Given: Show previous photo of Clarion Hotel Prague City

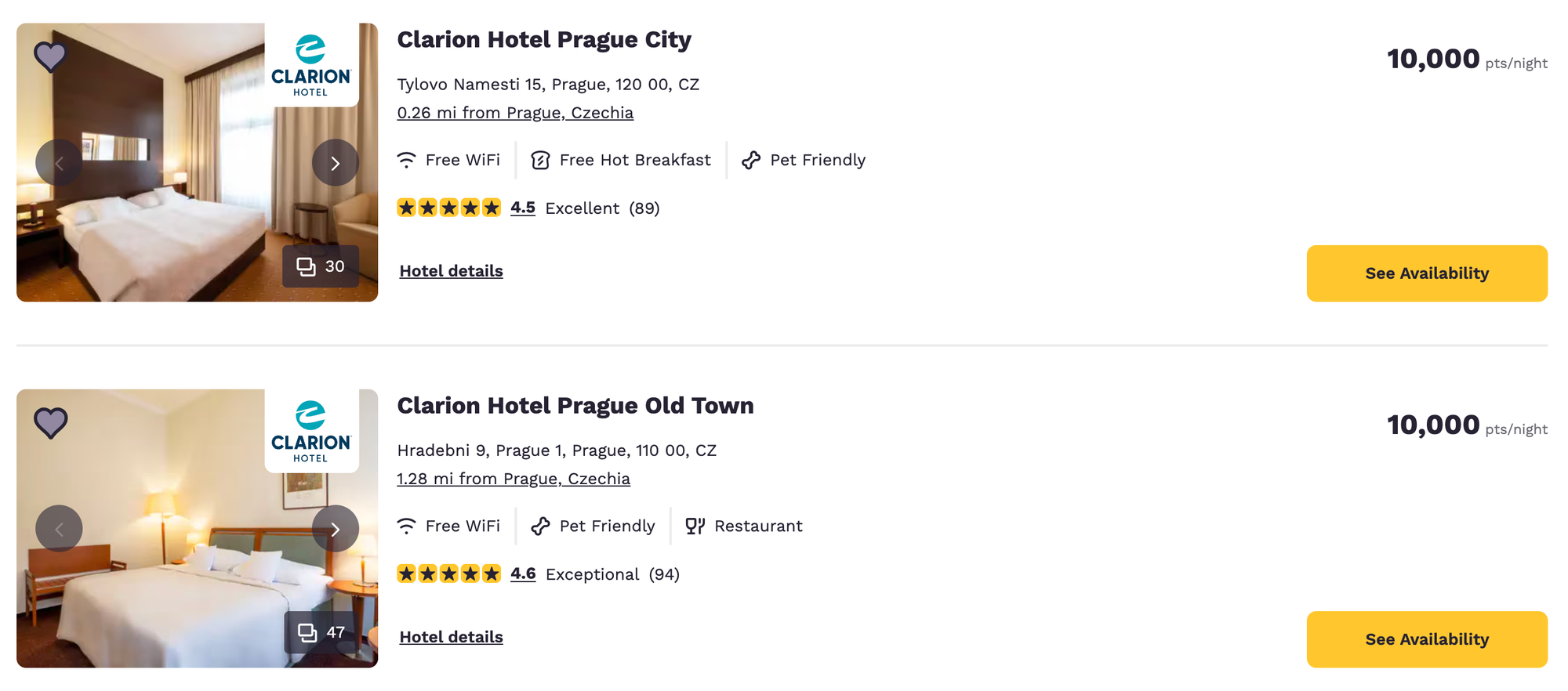Looking at the screenshot, I should pyautogui.click(x=59, y=163).
